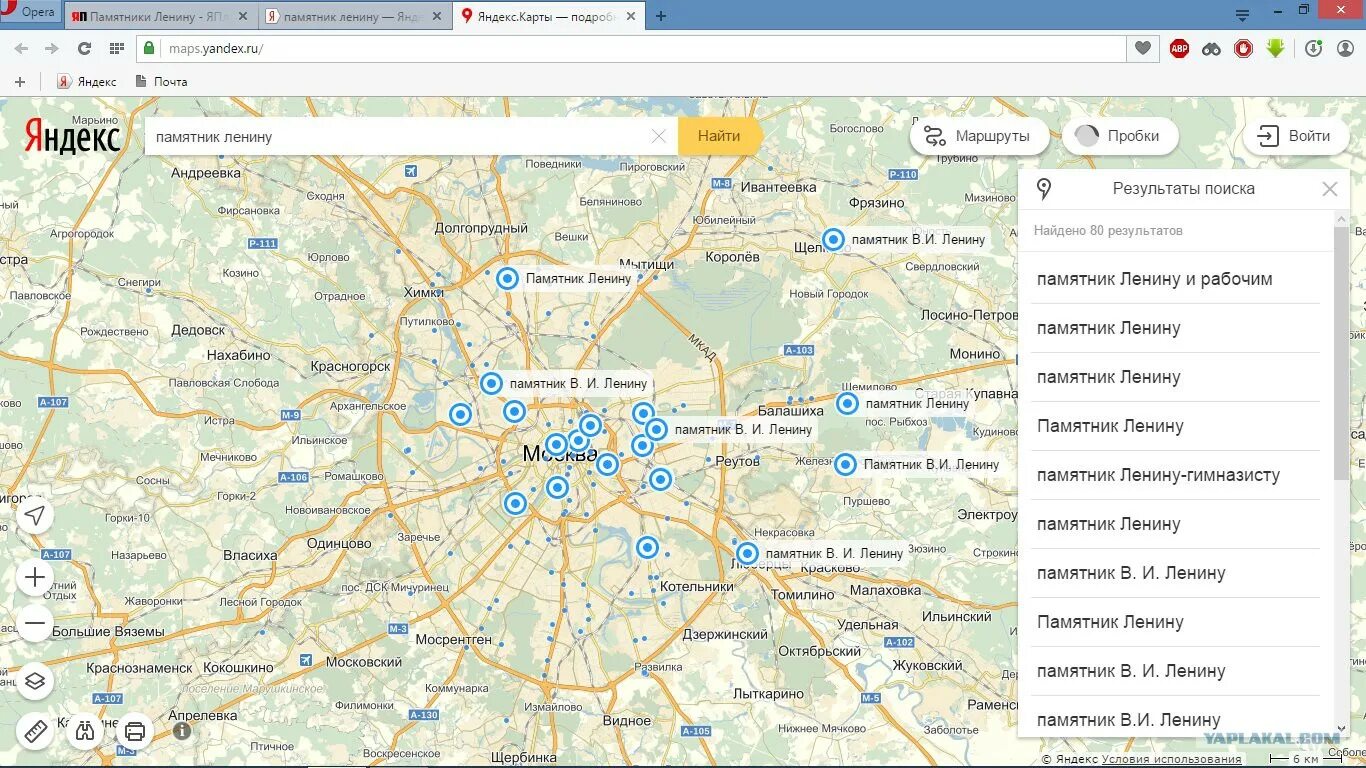Open the Маршруты routes button
Screen dimensions: 1366x768
pyautogui.click(x=979, y=136)
